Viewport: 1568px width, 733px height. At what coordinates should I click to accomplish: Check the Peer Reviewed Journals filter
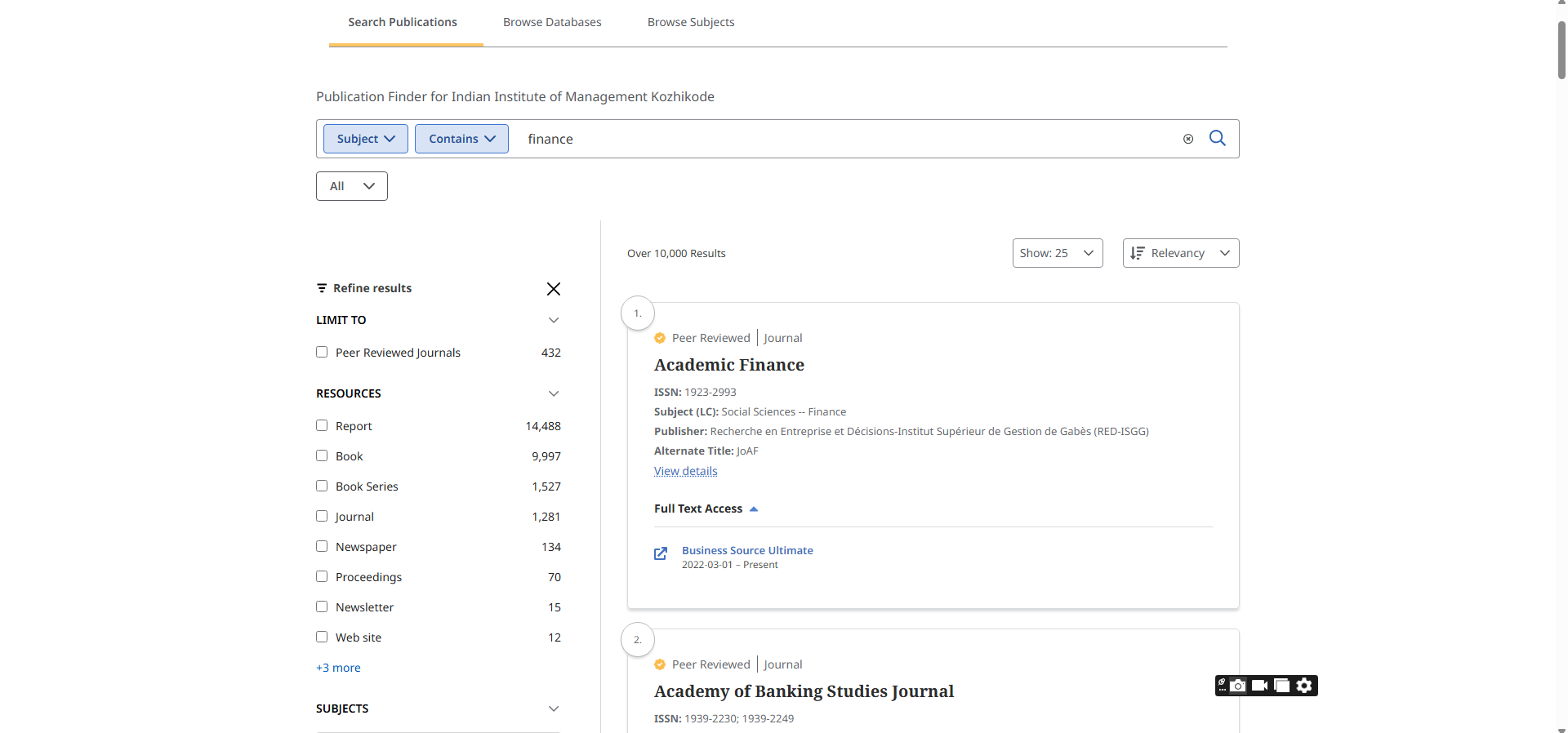pyautogui.click(x=322, y=353)
